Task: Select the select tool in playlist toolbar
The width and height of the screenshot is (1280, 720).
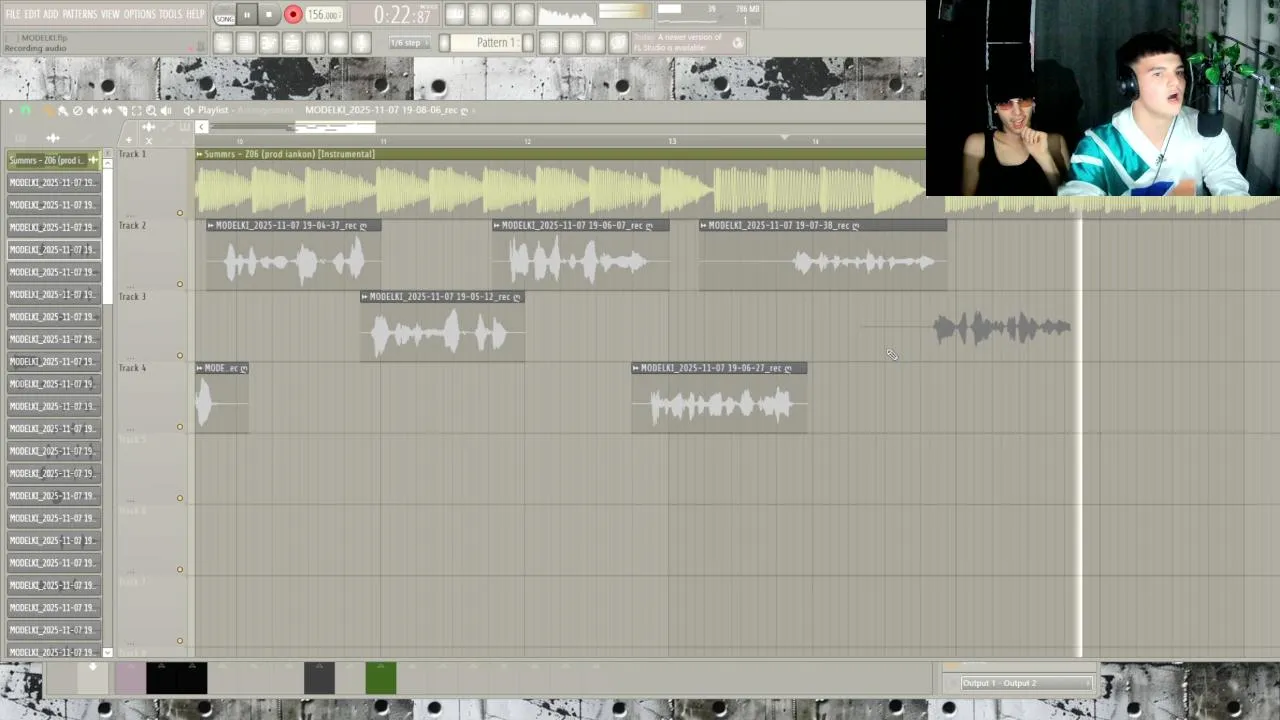Action: (x=137, y=110)
